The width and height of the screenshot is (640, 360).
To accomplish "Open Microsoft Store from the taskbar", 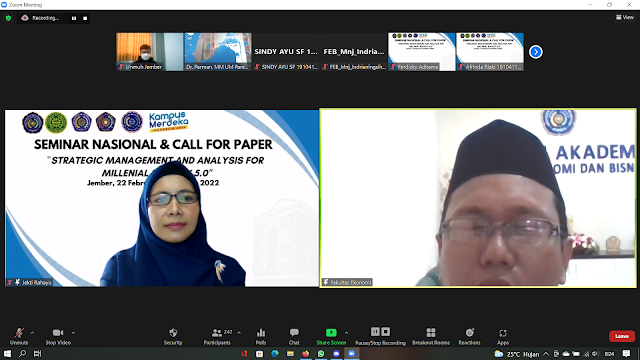I will (x=260, y=354).
